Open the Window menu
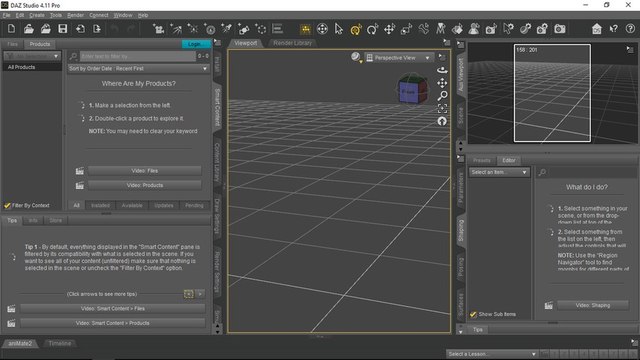The image size is (640, 360). pos(123,15)
